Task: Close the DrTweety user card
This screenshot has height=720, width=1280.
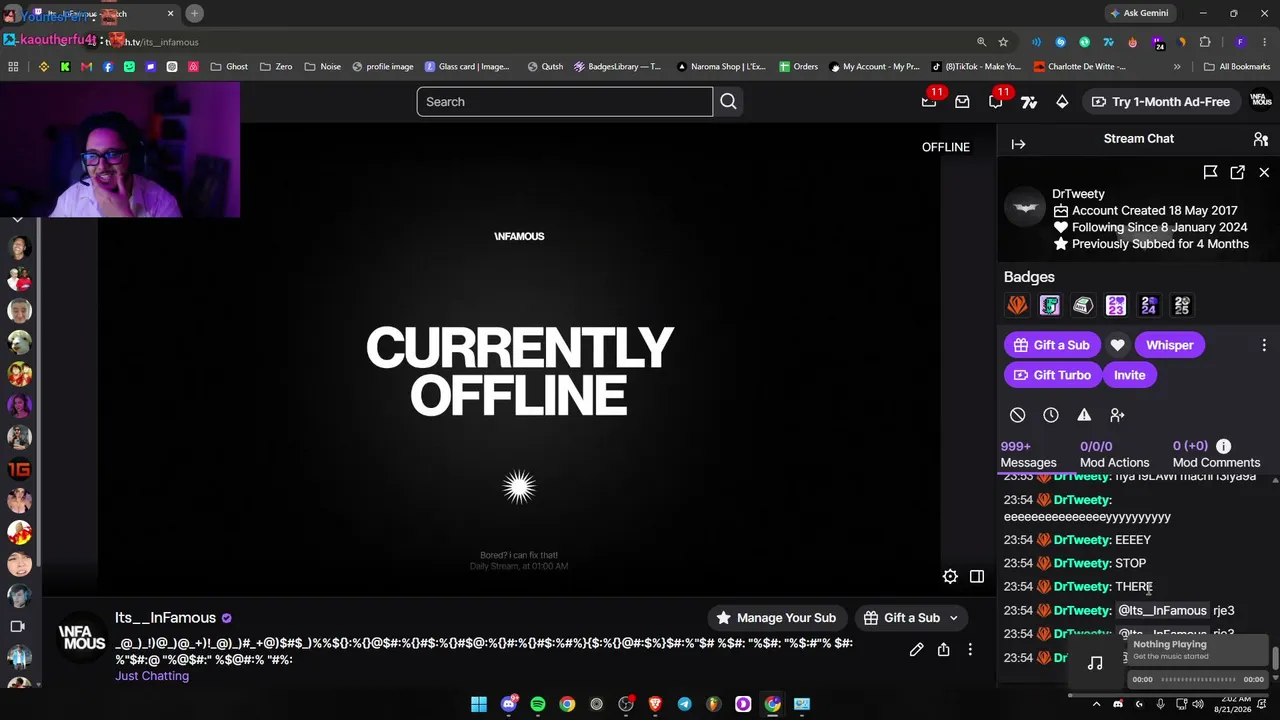Action: pos(1264,172)
